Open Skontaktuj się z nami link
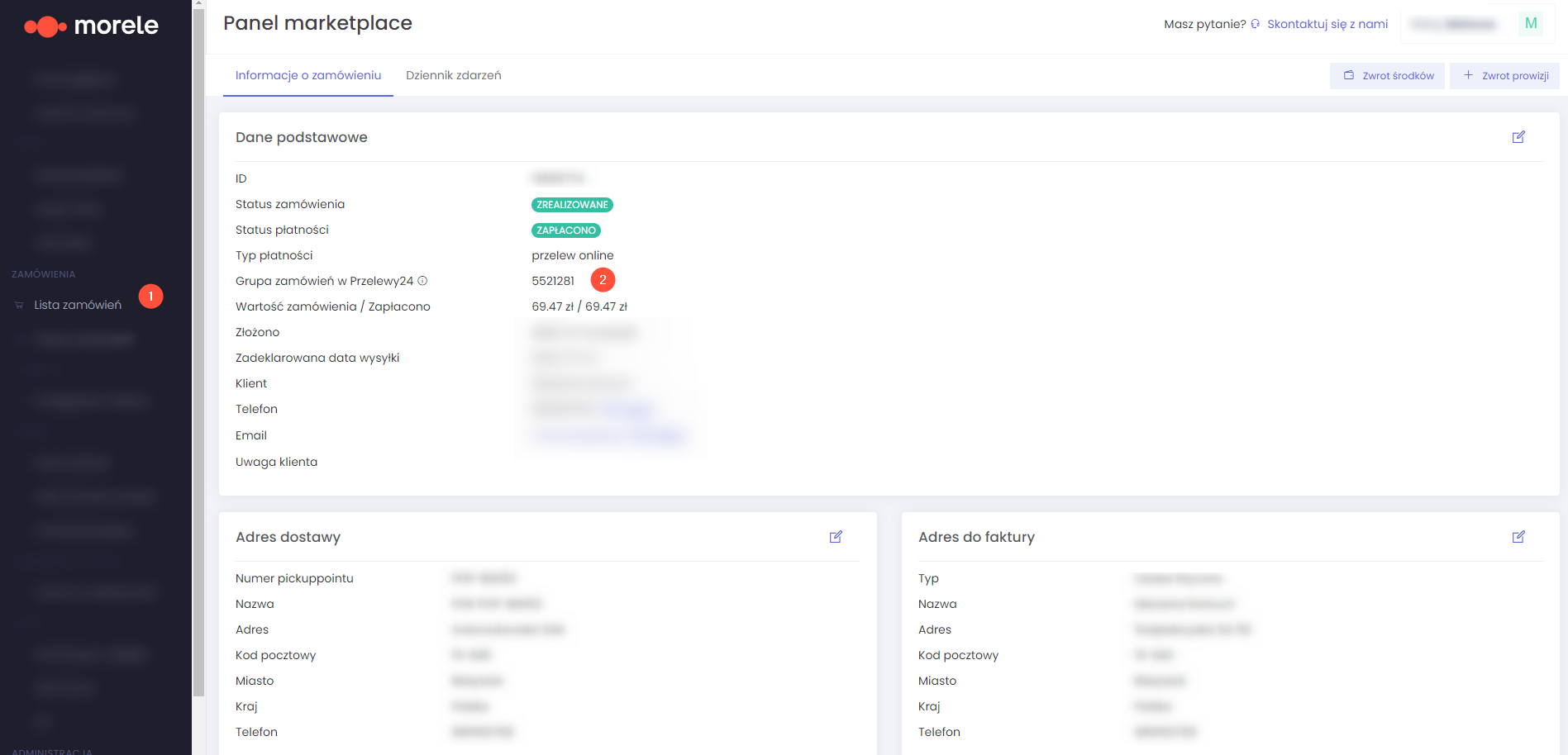1568x755 pixels. [x=1327, y=24]
